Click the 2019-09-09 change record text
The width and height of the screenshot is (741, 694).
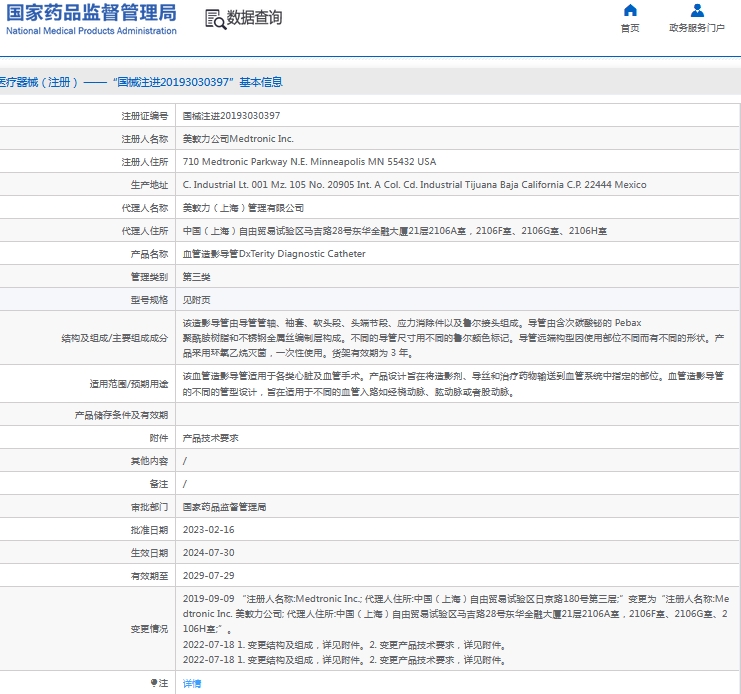[456, 614]
